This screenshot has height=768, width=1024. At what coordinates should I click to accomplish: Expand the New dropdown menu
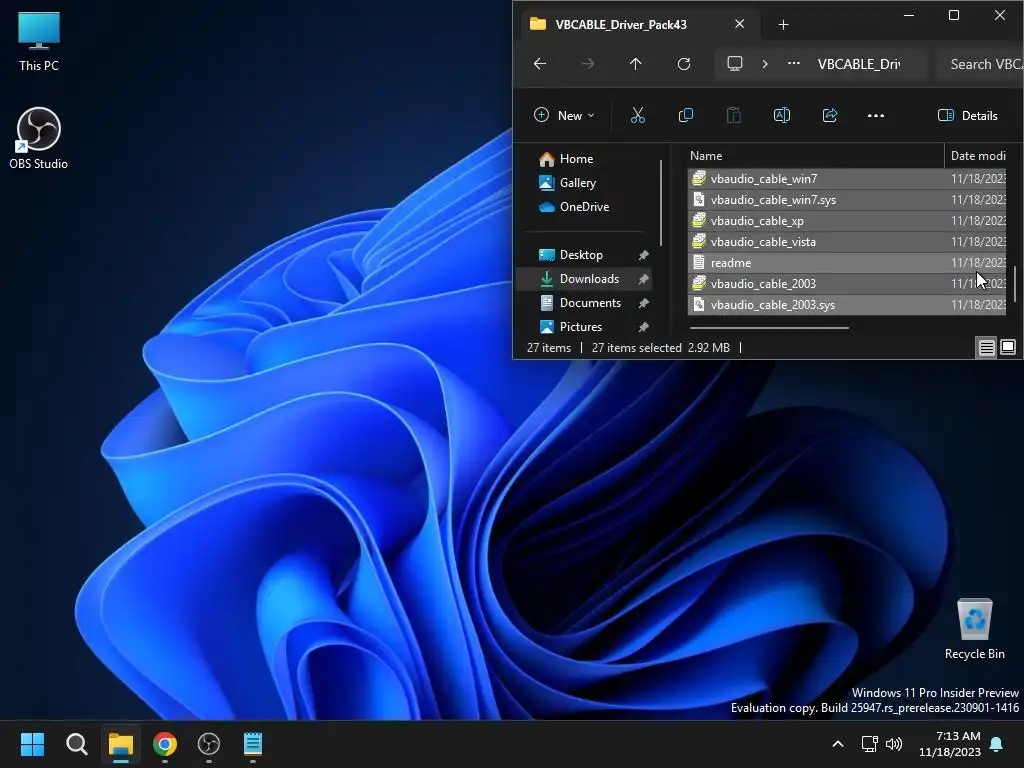pos(564,116)
